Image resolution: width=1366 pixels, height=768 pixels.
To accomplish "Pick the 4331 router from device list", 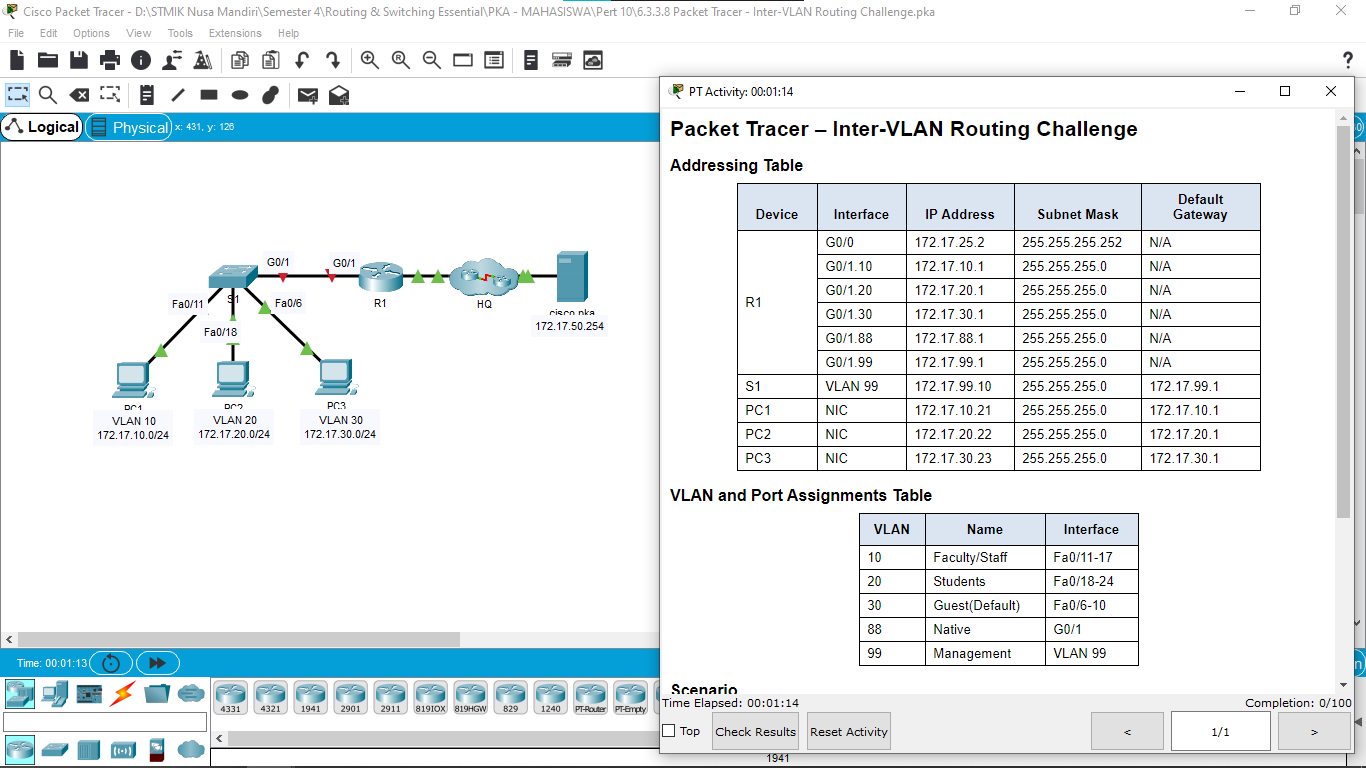I will [x=231, y=697].
